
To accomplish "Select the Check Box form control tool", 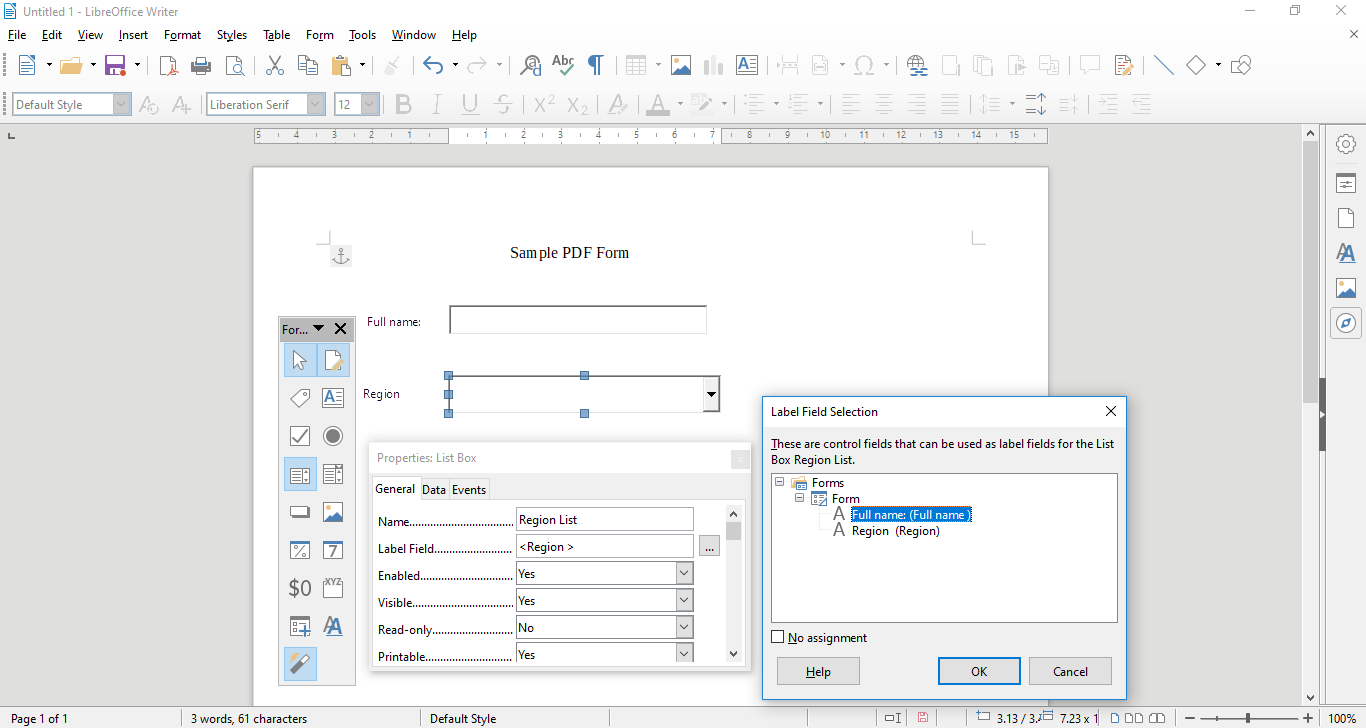I will 299,436.
